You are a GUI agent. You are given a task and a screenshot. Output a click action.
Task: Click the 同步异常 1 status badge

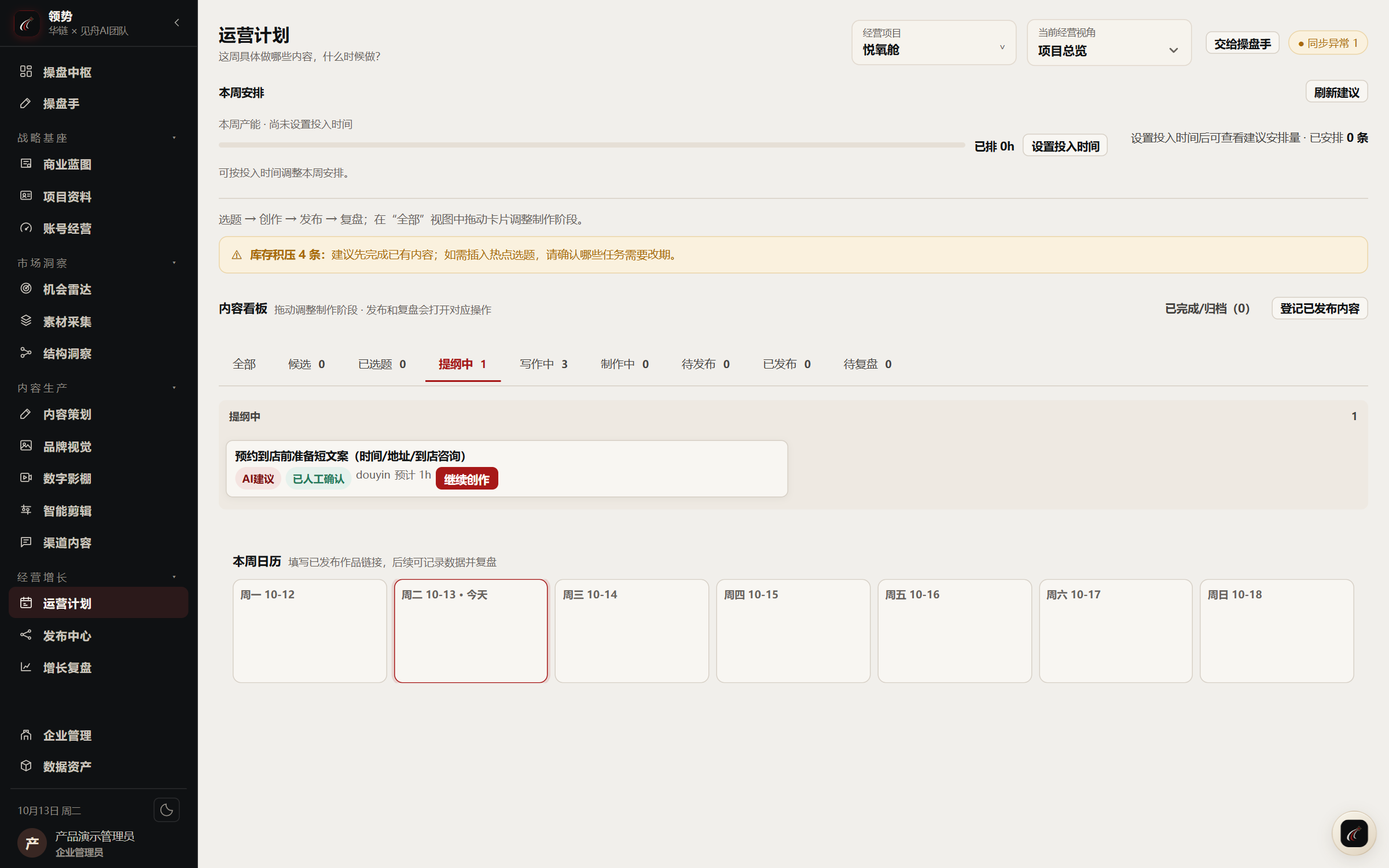point(1328,43)
